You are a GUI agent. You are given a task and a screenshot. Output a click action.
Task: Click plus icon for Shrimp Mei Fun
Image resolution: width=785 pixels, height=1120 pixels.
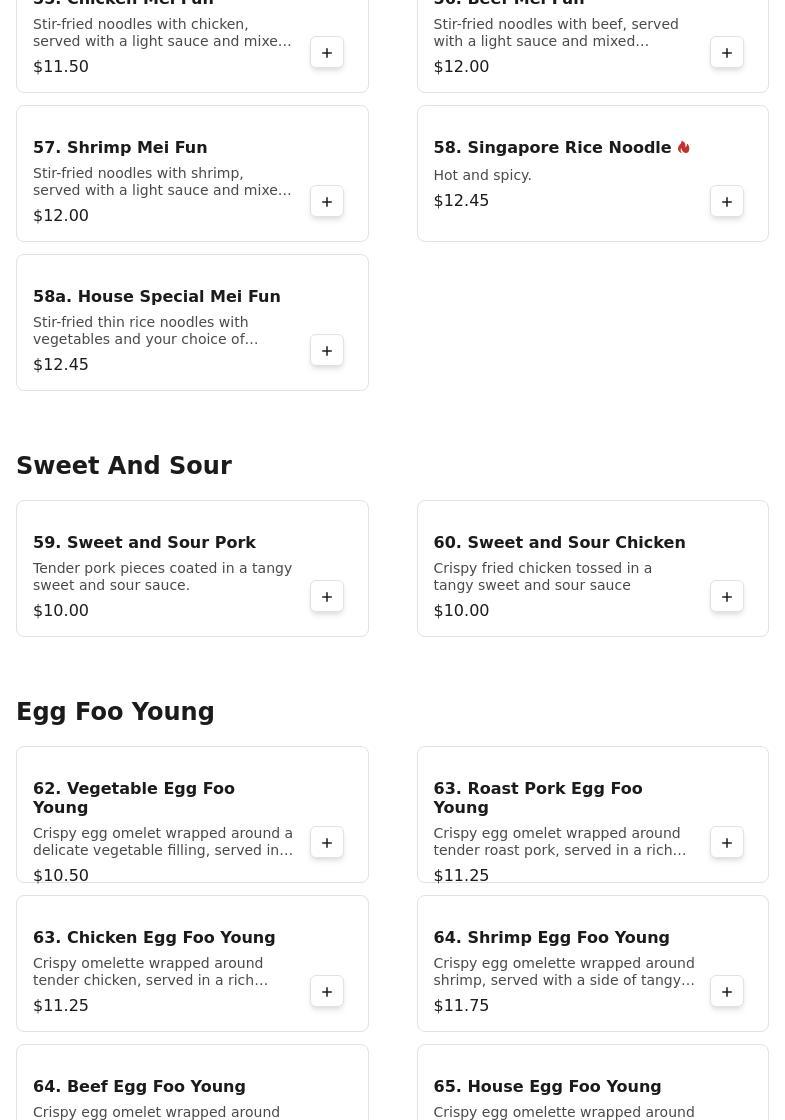pos(327,202)
